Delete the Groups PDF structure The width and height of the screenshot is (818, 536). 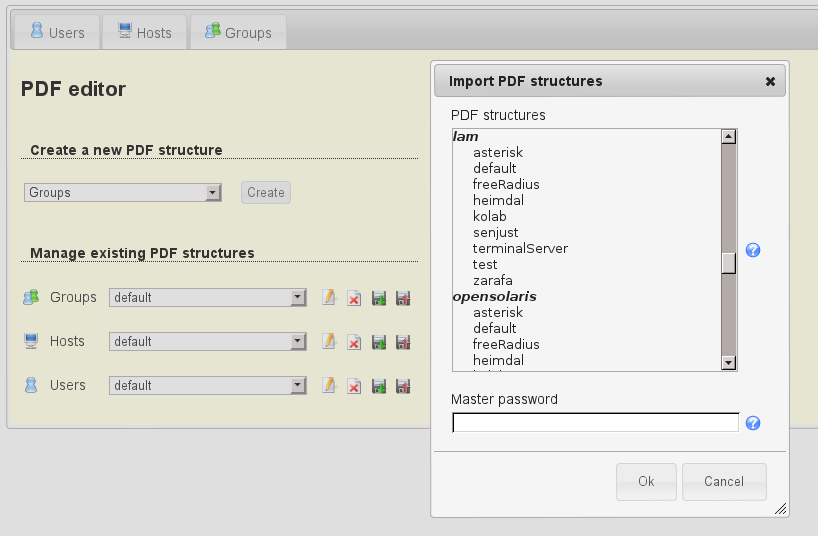pos(353,298)
